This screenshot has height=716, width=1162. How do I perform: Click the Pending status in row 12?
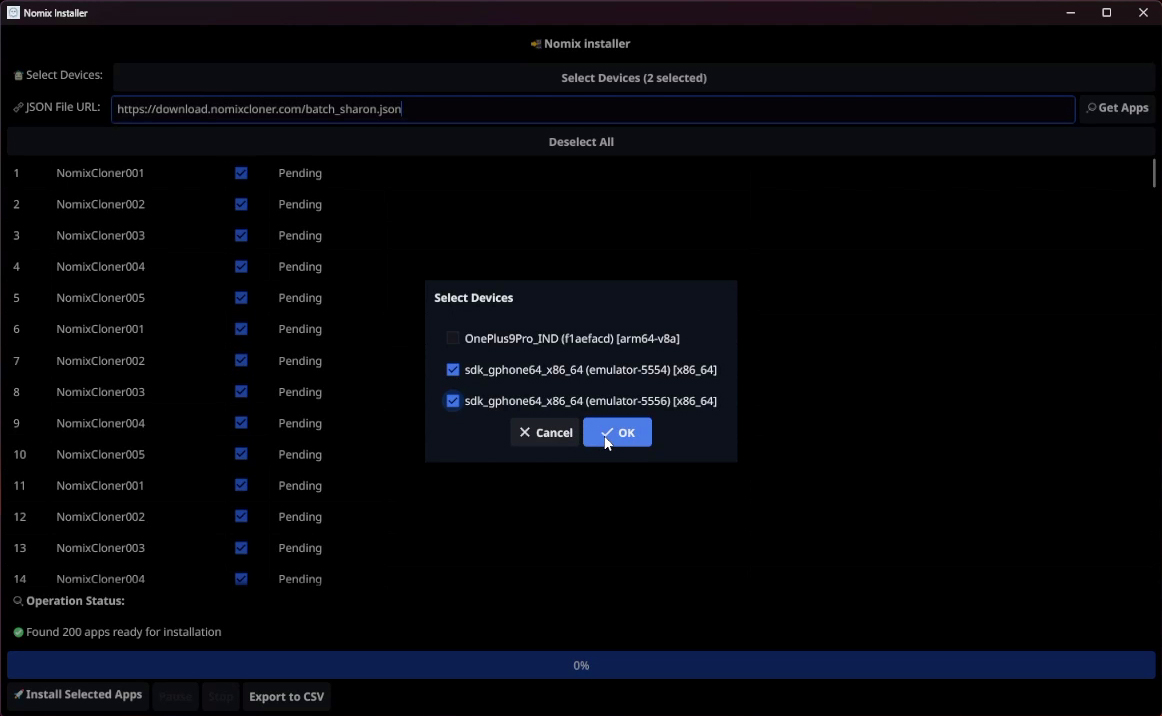click(x=300, y=517)
